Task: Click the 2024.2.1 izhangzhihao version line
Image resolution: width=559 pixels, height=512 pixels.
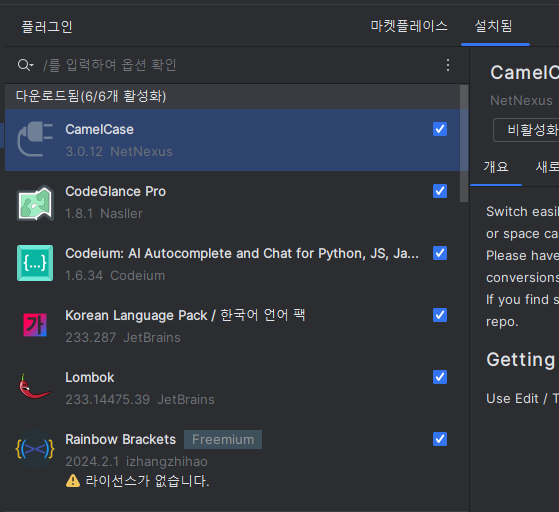Action: click(x=136, y=462)
